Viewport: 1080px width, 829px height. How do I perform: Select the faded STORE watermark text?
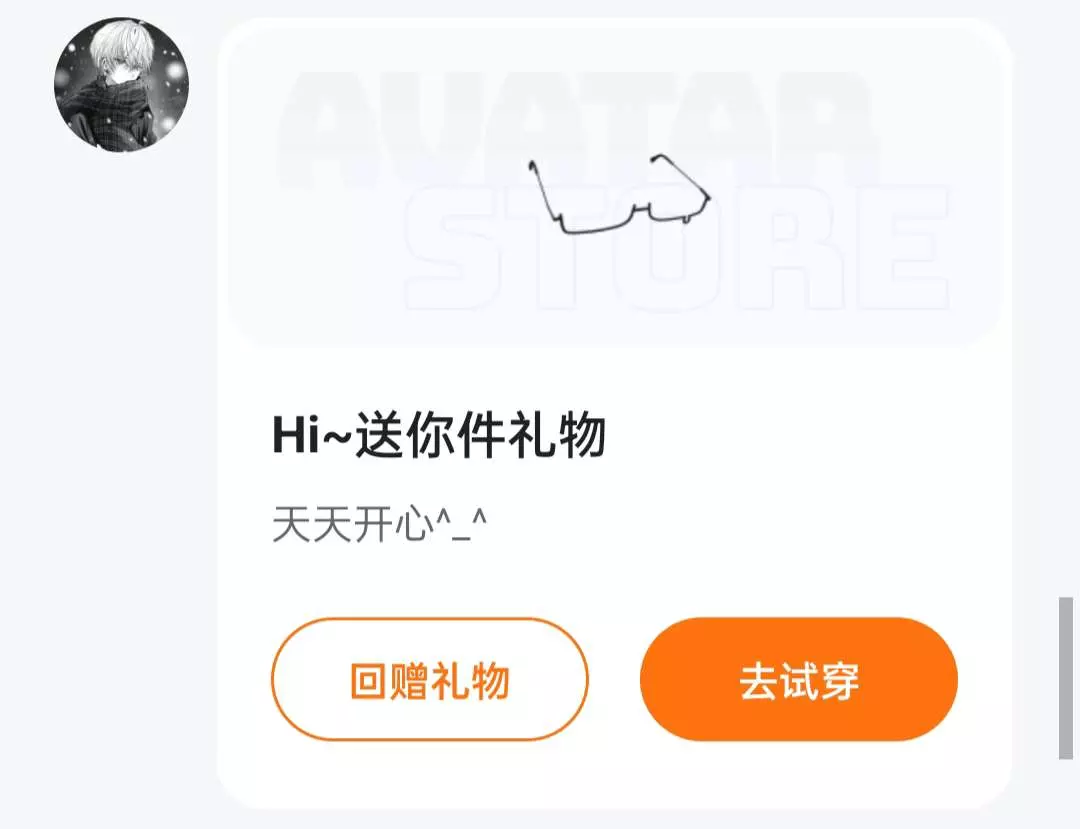[x=677, y=249]
